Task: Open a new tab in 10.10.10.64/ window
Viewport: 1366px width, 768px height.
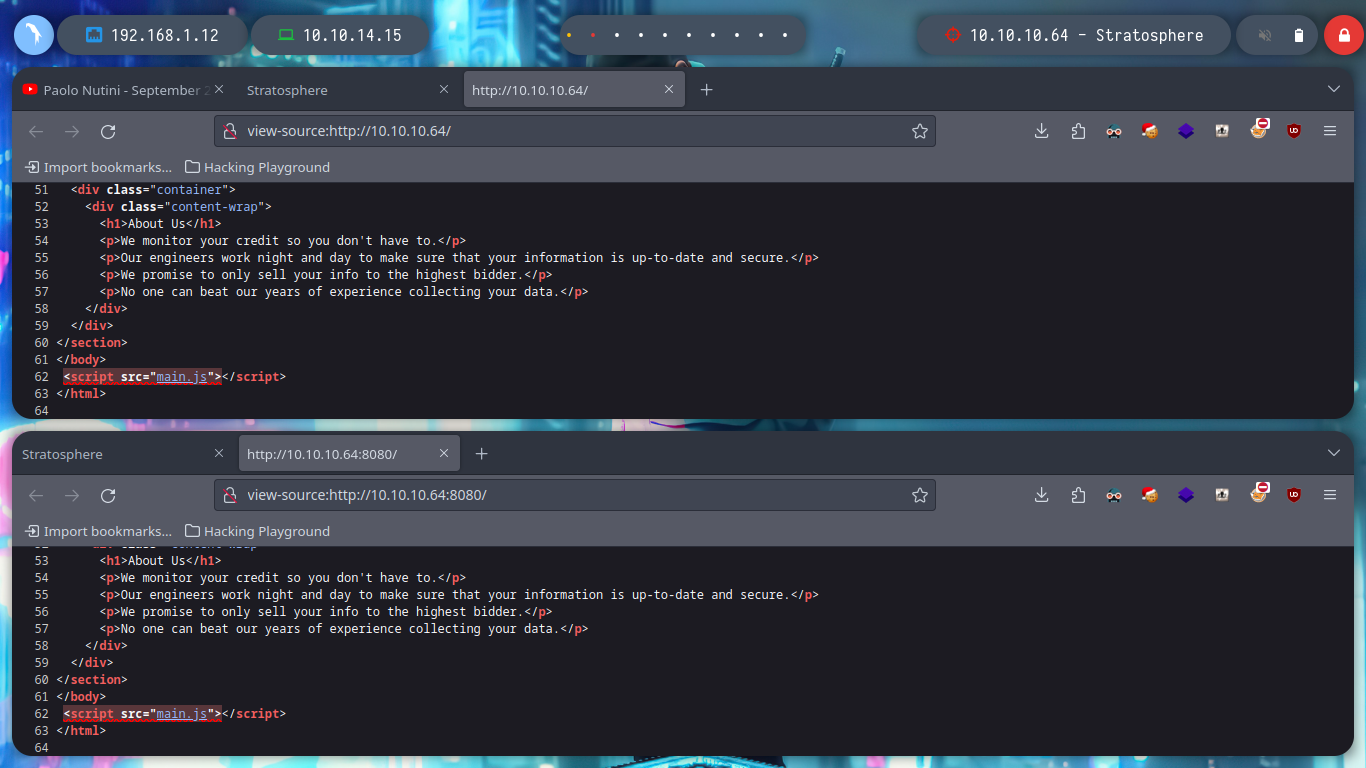Action: tap(706, 90)
